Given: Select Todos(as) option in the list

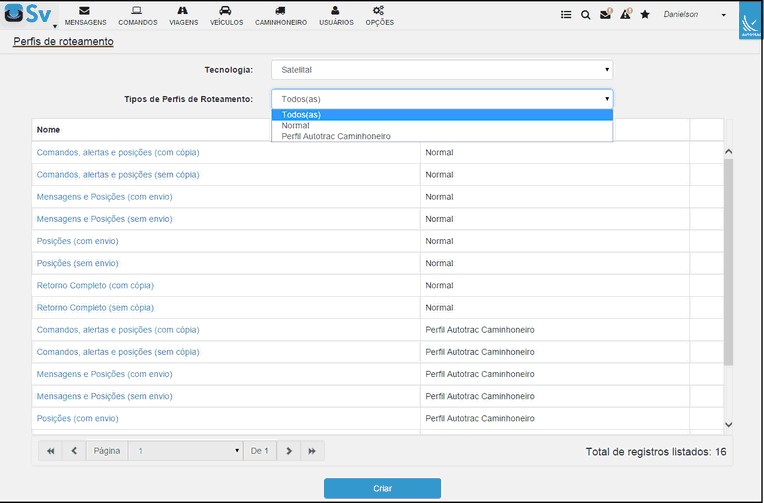Looking at the screenshot, I should click(442, 115).
